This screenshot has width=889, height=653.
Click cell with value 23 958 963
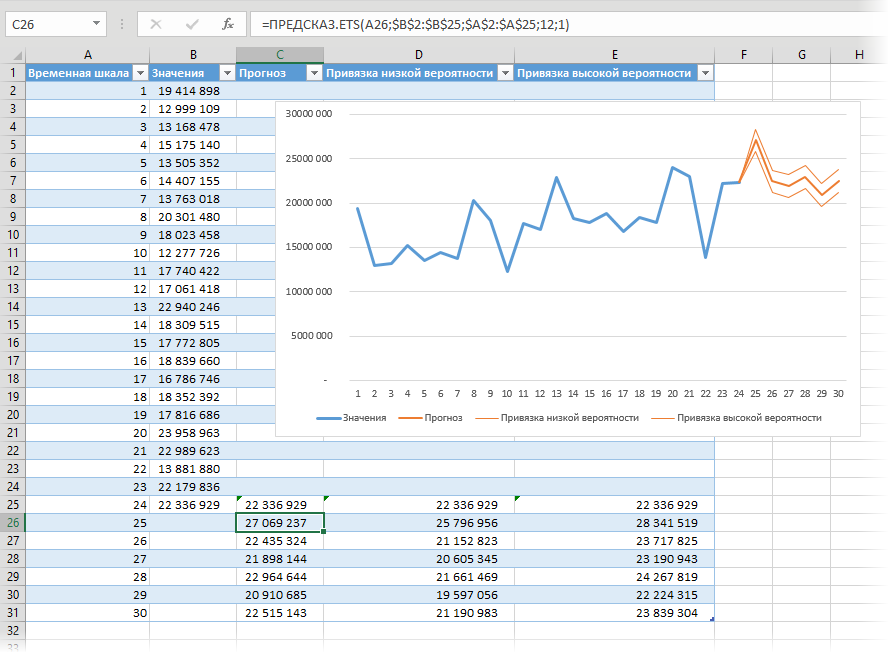click(x=193, y=433)
